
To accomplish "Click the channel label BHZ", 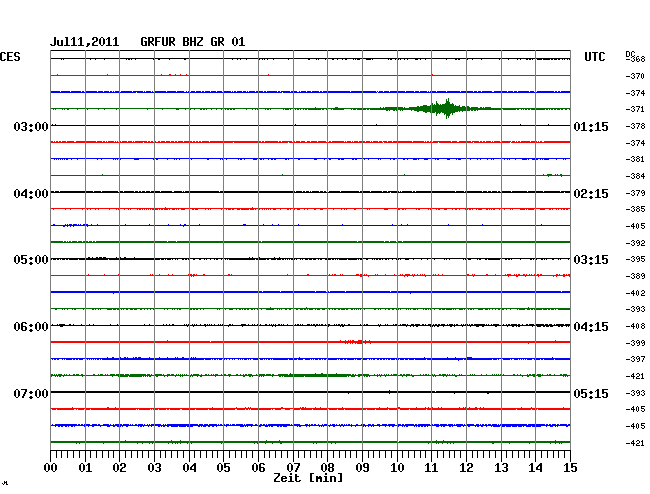I will click(x=193, y=42).
